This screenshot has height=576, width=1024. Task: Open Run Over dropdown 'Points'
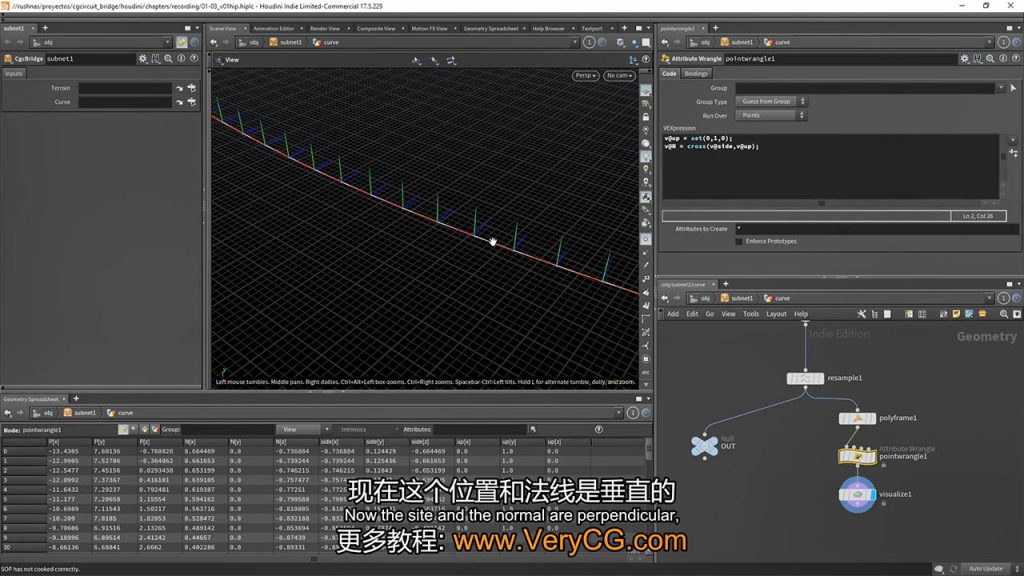point(771,116)
